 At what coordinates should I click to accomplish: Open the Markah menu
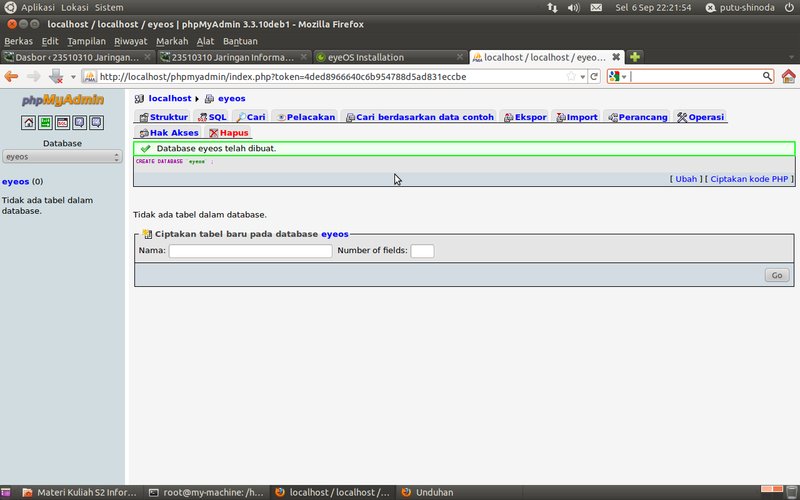pyautogui.click(x=172, y=41)
